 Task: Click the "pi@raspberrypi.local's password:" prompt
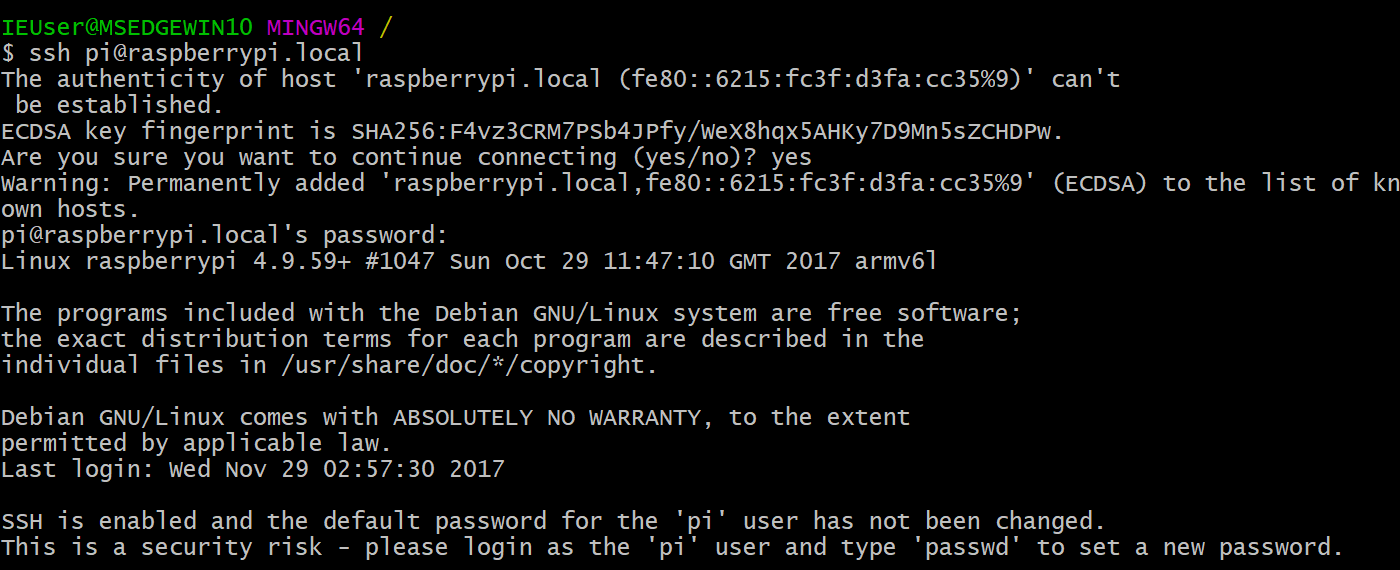click(225, 236)
